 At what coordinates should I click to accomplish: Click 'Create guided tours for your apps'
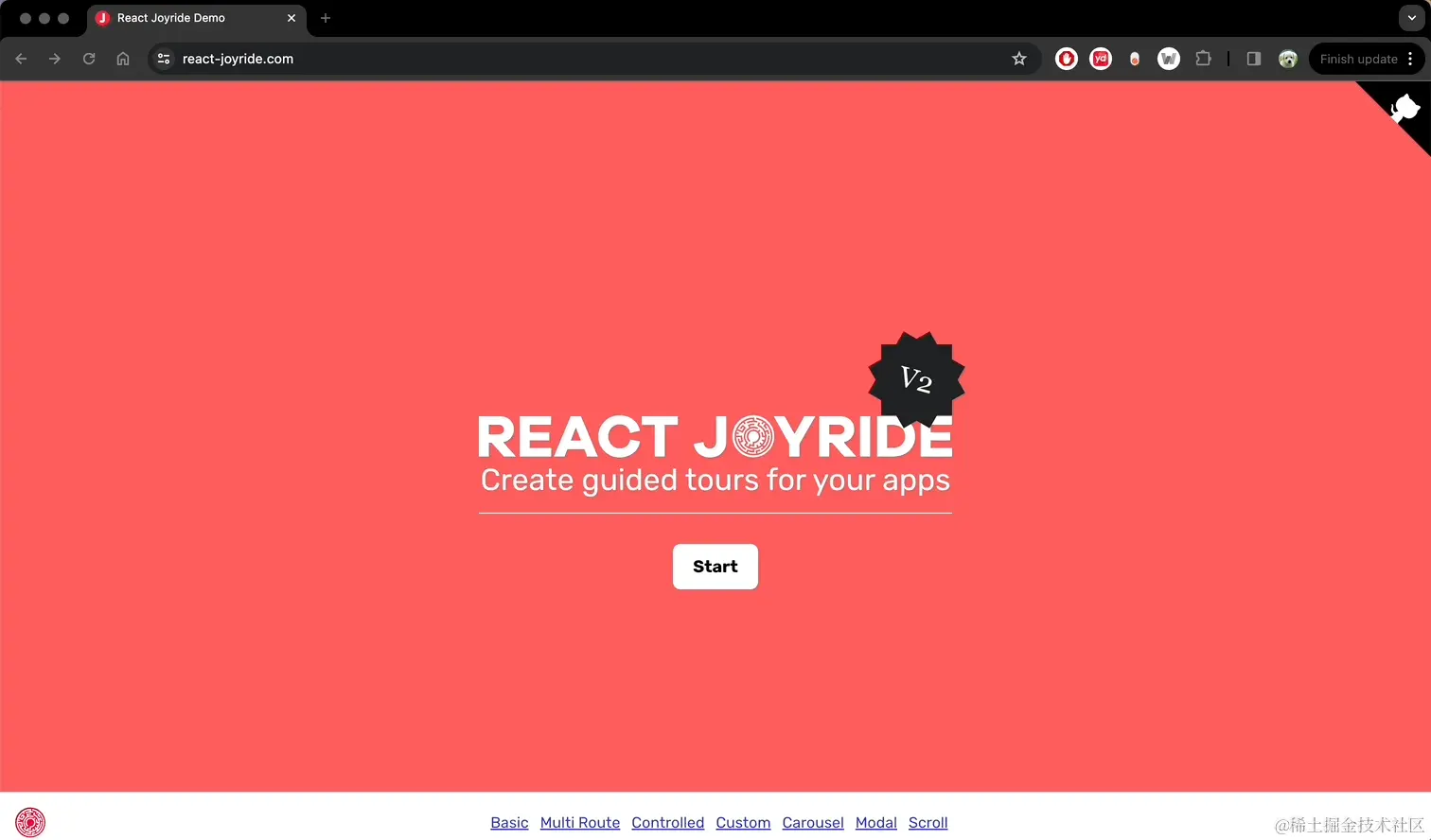pyautogui.click(x=715, y=481)
